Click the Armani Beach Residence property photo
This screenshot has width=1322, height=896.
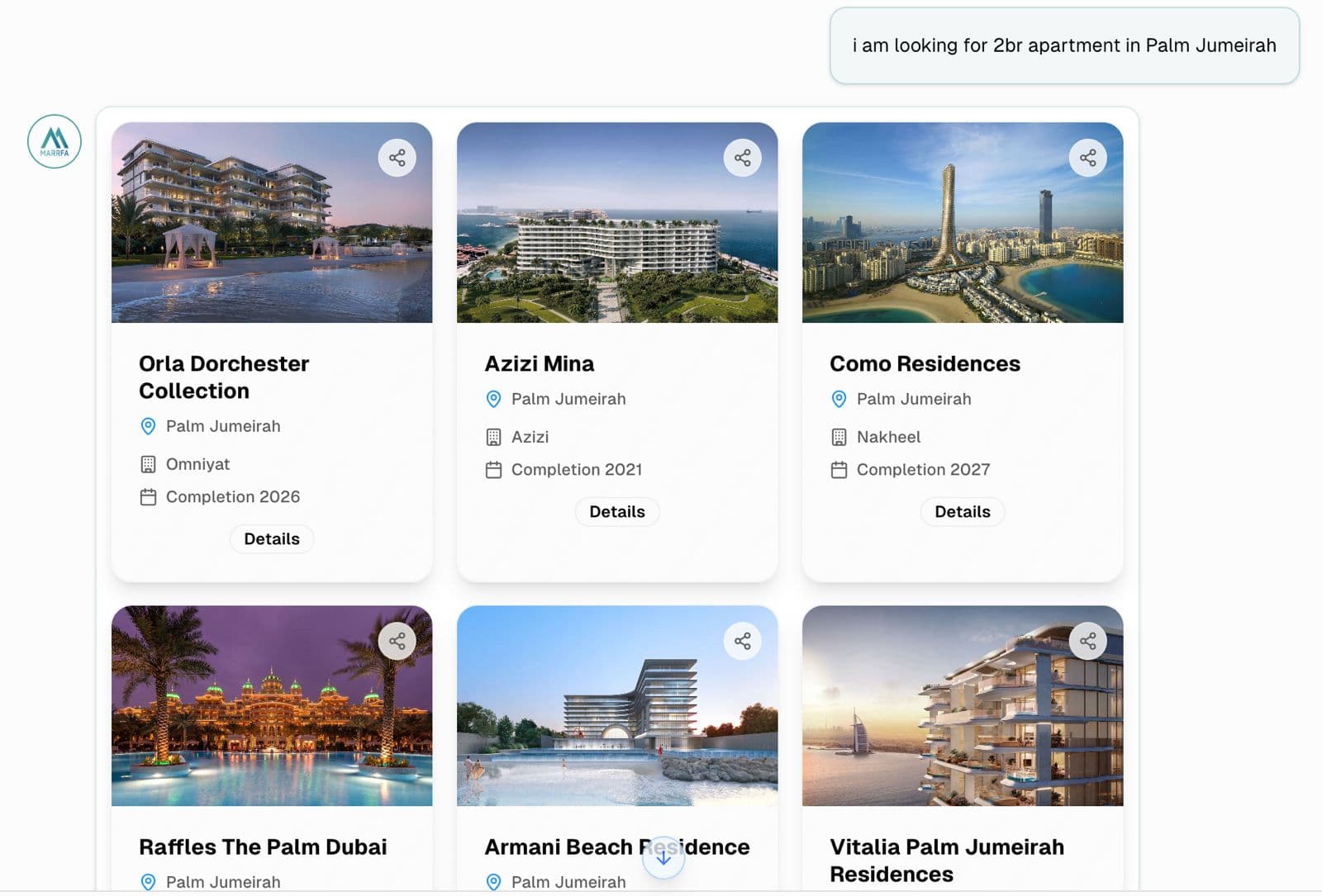tap(616, 707)
